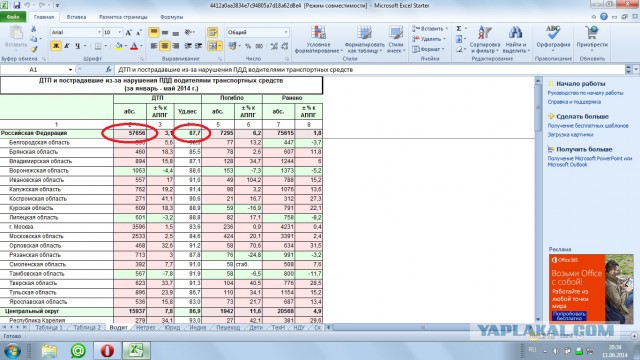Apply thousands separator format 000
The image size is (640, 360).
(x=259, y=46)
